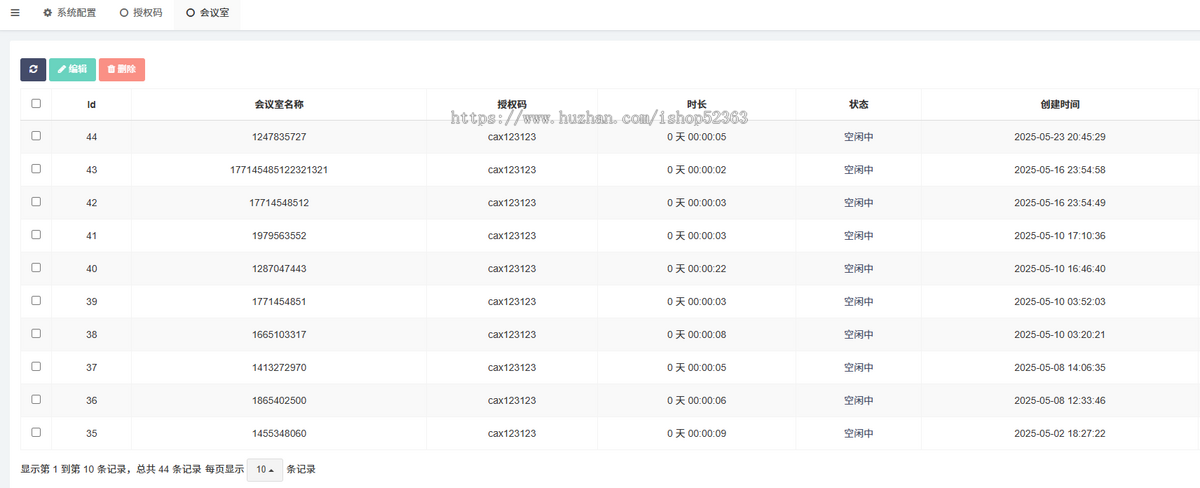Click the 空闲中 status in row 35
Viewport: 1200px width, 488px height.
click(x=859, y=434)
